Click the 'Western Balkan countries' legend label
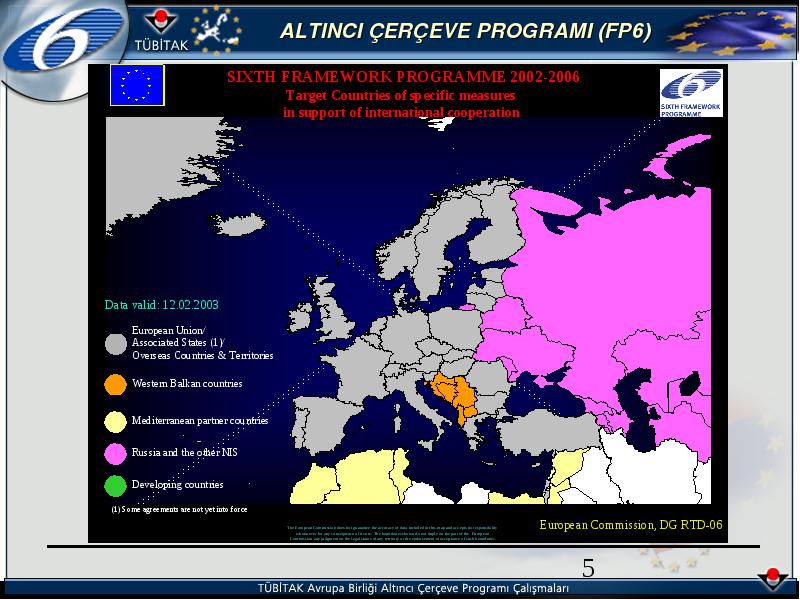This screenshot has width=800, height=600. click(x=187, y=383)
